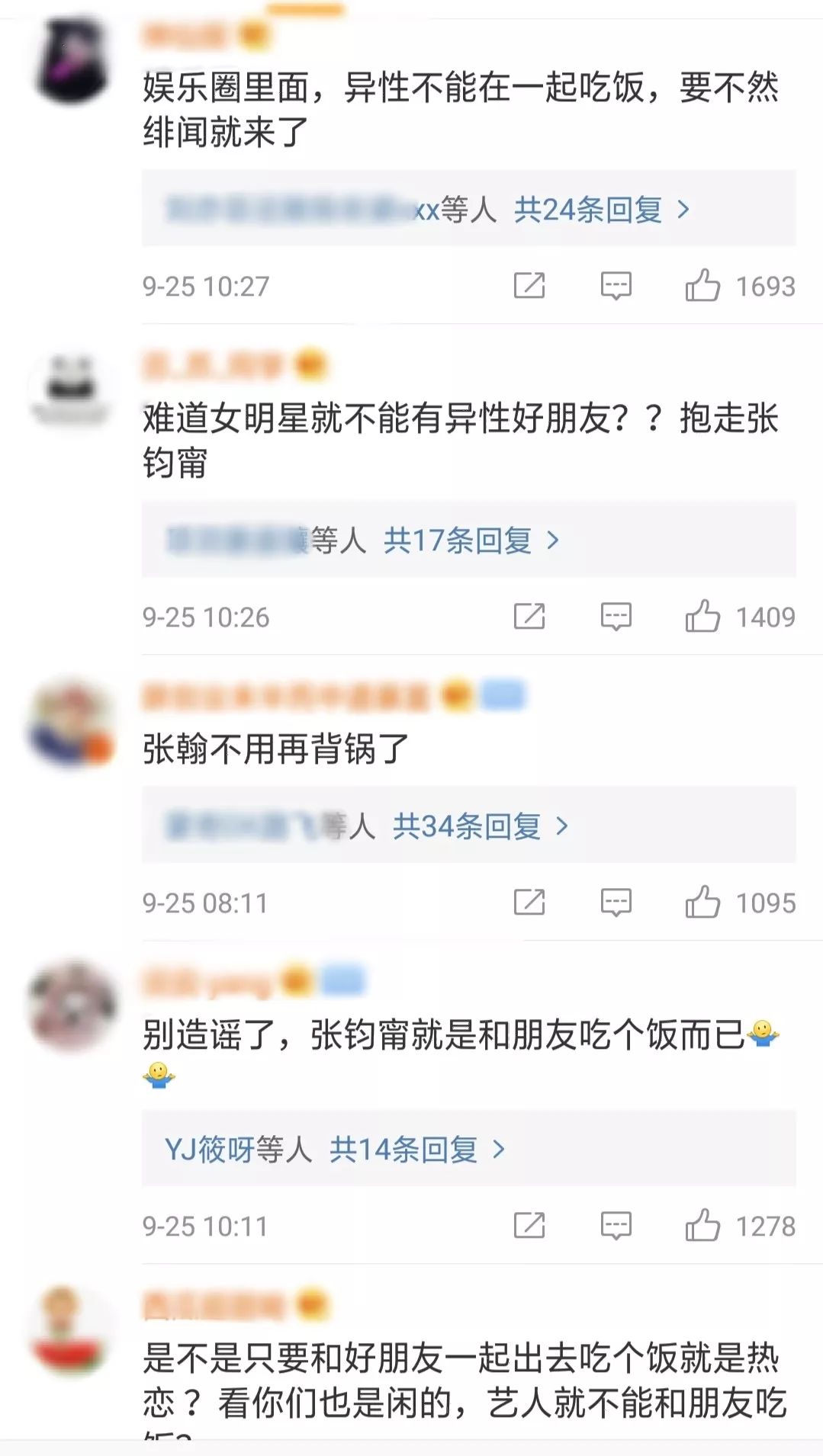This screenshot has width=823, height=1456.
Task: Open watermelon avatar of last commenter
Action: (x=69, y=1331)
